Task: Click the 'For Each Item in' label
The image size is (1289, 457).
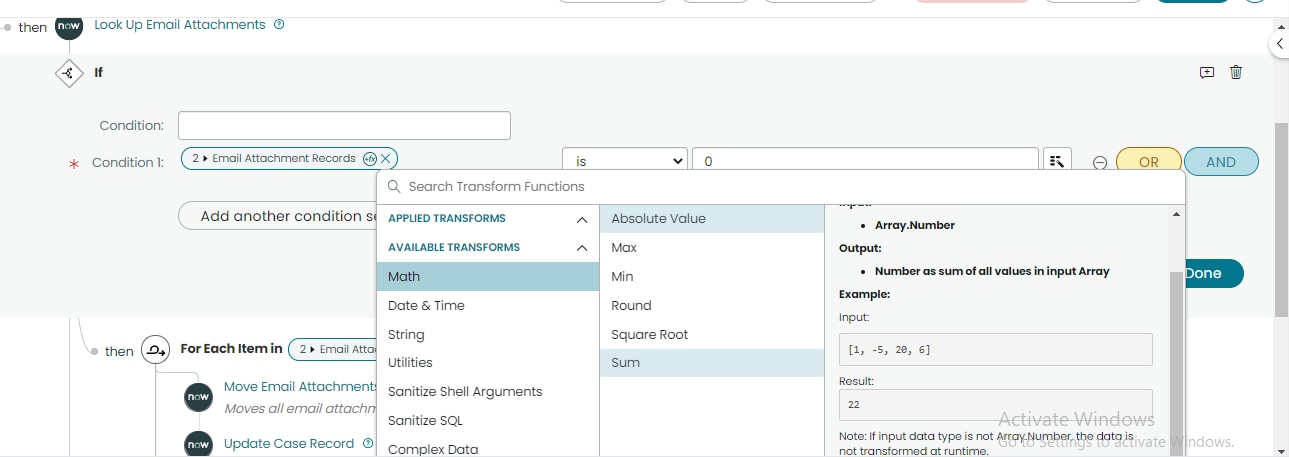Action: pos(231,349)
